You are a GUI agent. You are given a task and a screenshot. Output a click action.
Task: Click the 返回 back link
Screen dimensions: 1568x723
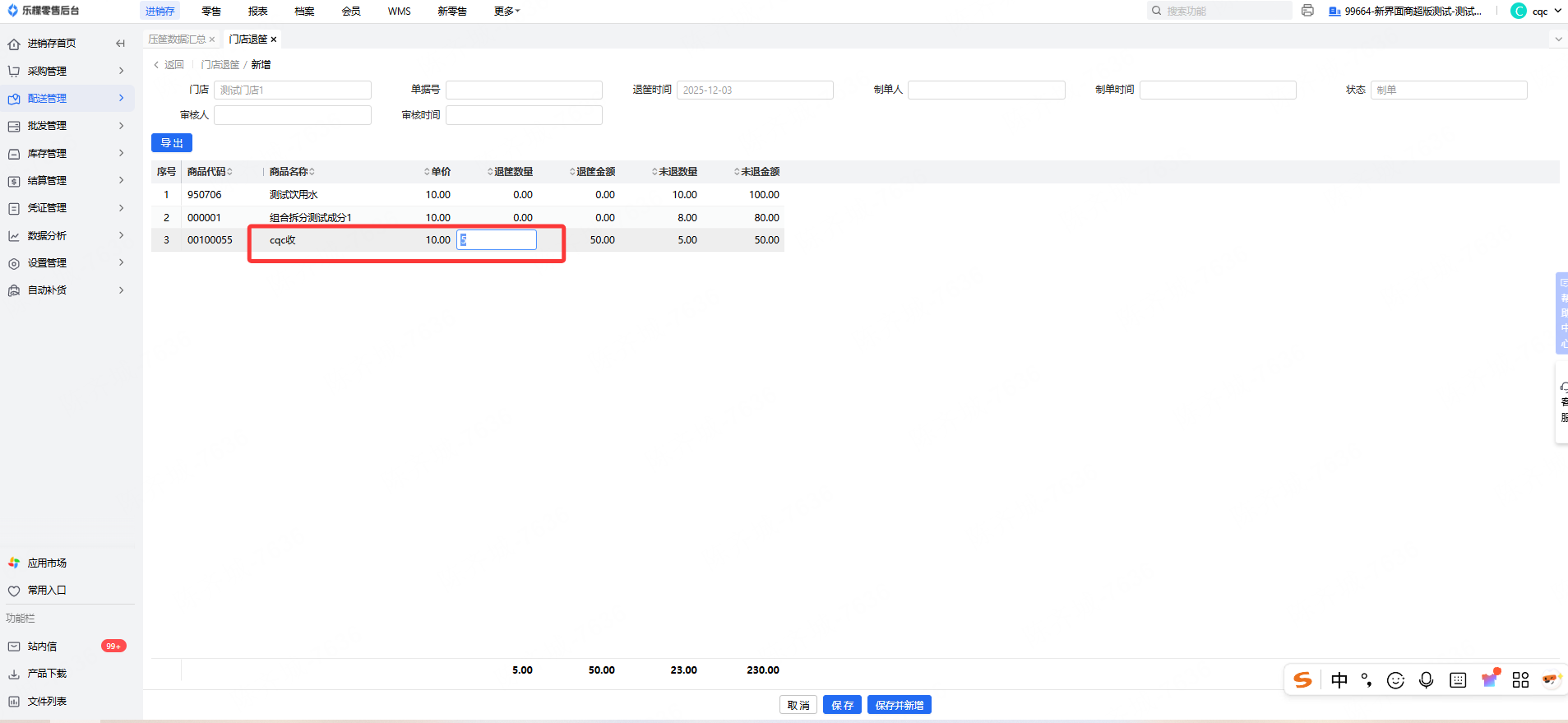pyautogui.click(x=169, y=65)
